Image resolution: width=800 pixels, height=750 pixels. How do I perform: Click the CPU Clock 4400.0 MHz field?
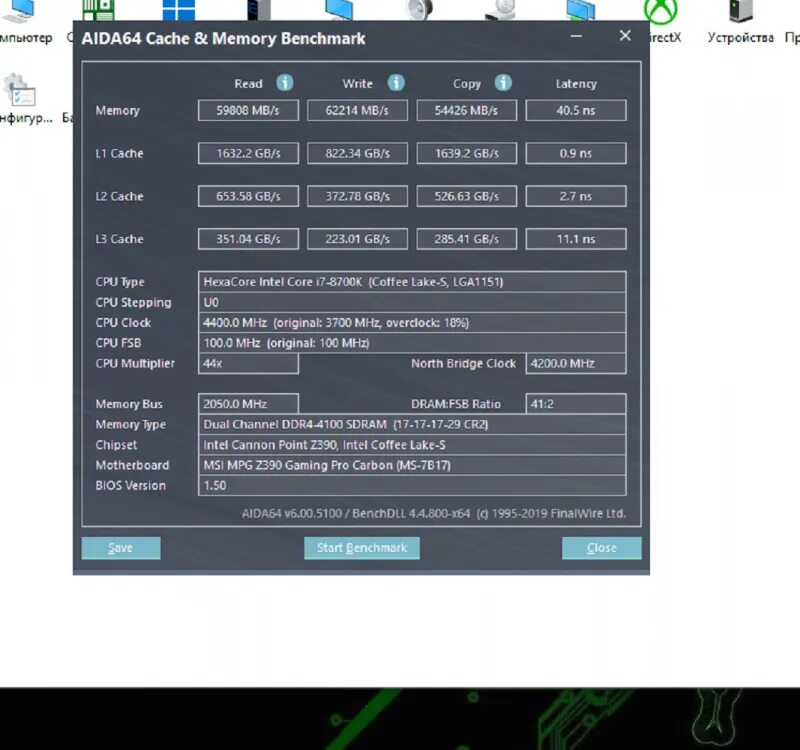(412, 322)
